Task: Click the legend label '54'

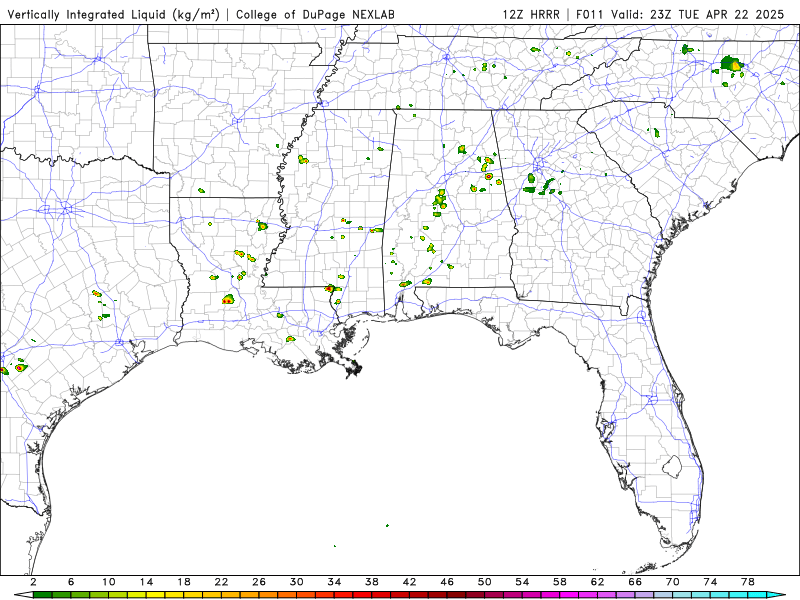Action: pyautogui.click(x=522, y=582)
